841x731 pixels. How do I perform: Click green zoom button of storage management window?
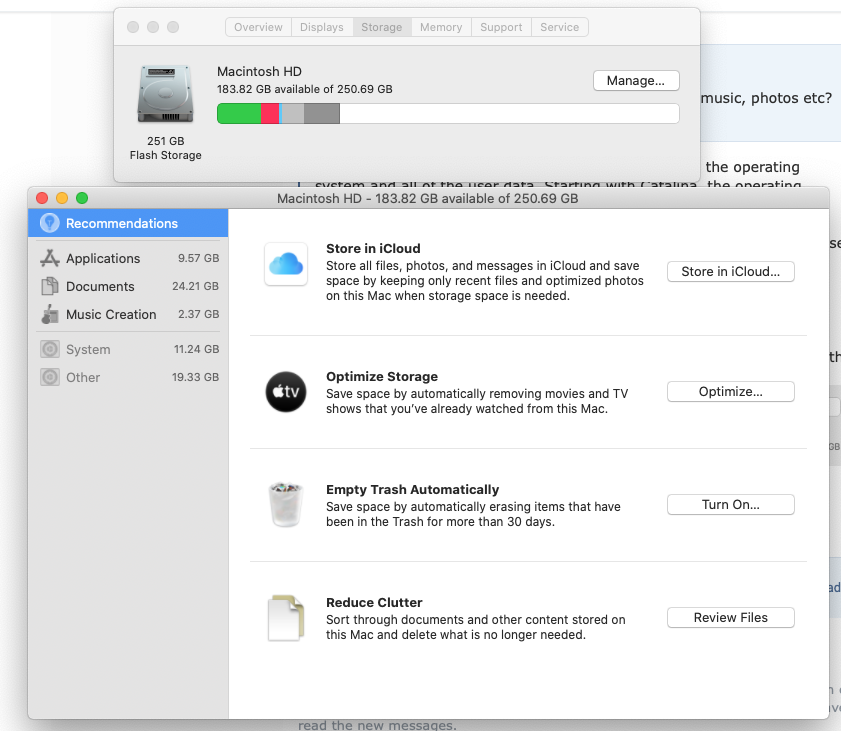coord(82,198)
